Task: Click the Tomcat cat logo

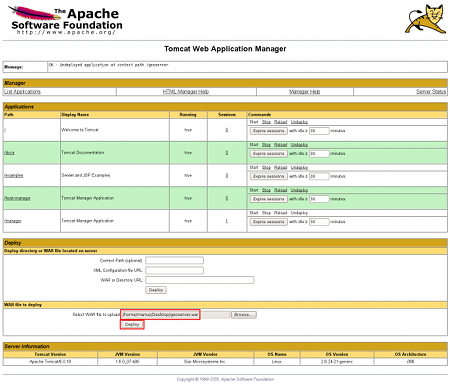Action: [x=426, y=19]
